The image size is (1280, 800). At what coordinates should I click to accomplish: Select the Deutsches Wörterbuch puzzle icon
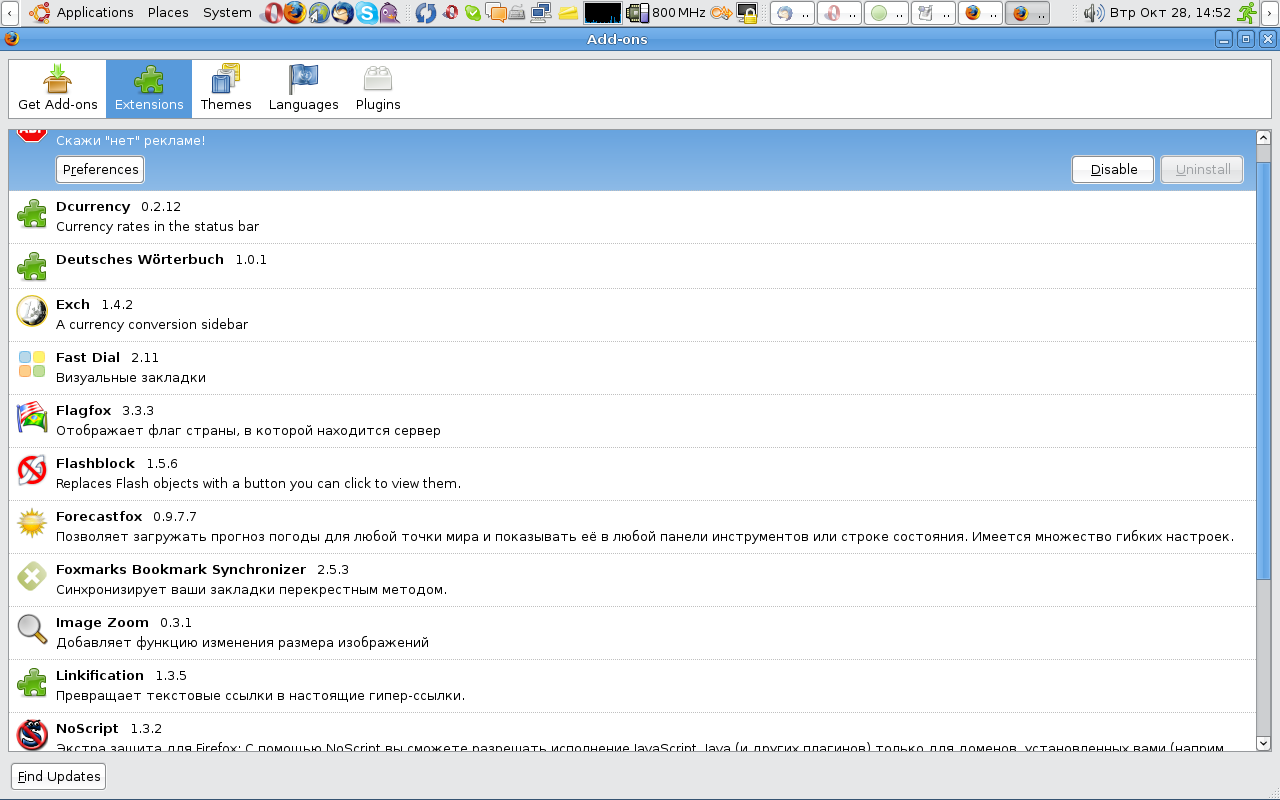[32, 266]
